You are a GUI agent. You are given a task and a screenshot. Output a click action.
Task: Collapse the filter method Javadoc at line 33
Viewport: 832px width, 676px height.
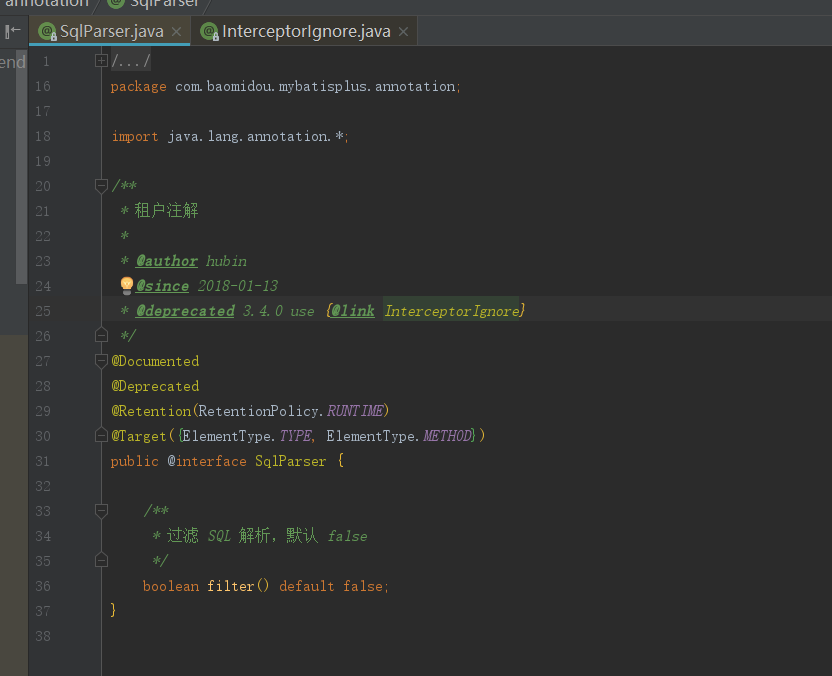(x=101, y=510)
